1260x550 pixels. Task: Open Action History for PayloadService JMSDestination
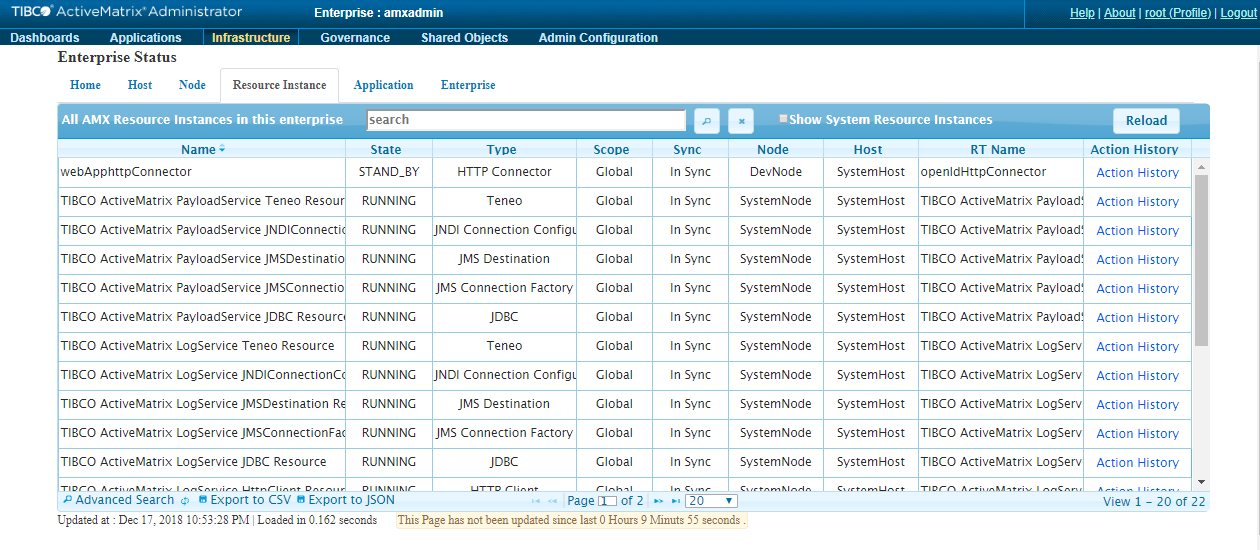pos(1137,259)
